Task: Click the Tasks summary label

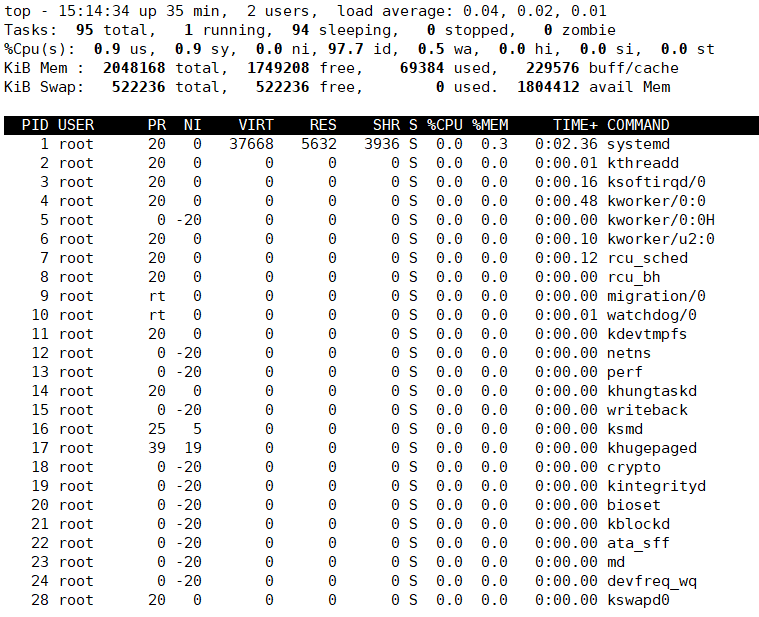Action: (x=27, y=30)
